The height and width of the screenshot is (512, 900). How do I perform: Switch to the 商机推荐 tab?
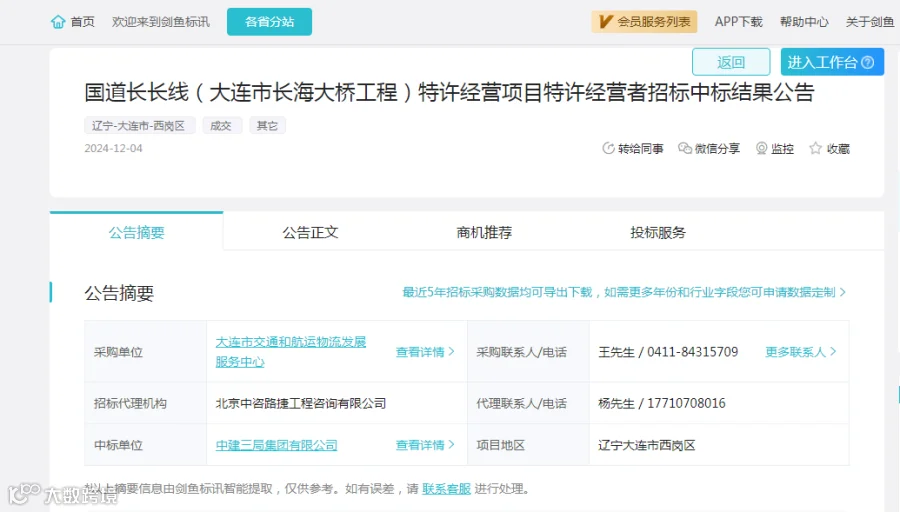pyautogui.click(x=484, y=232)
